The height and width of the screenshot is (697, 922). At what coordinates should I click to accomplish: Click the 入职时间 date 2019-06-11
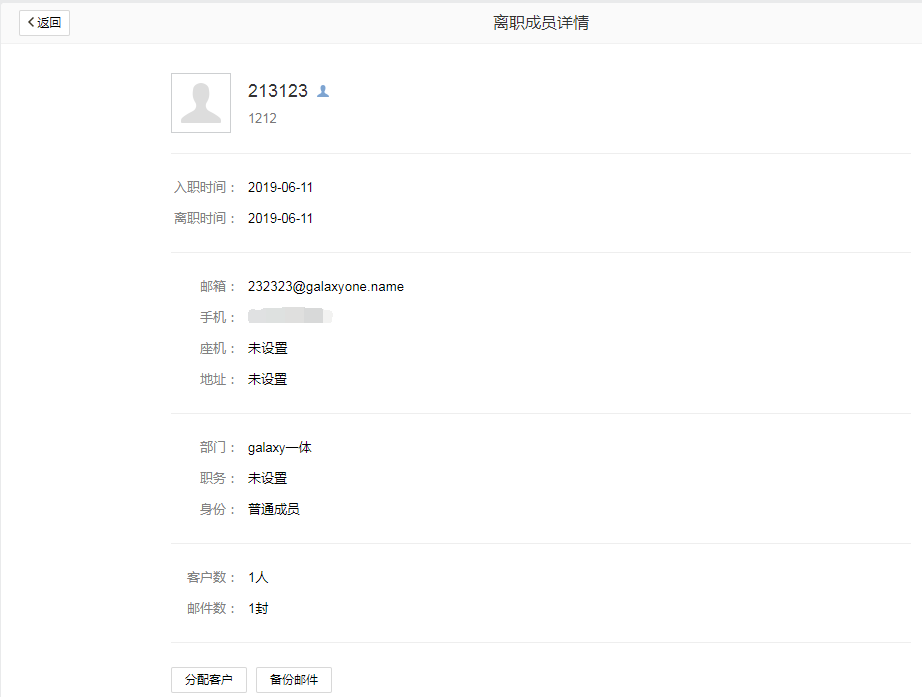[281, 187]
